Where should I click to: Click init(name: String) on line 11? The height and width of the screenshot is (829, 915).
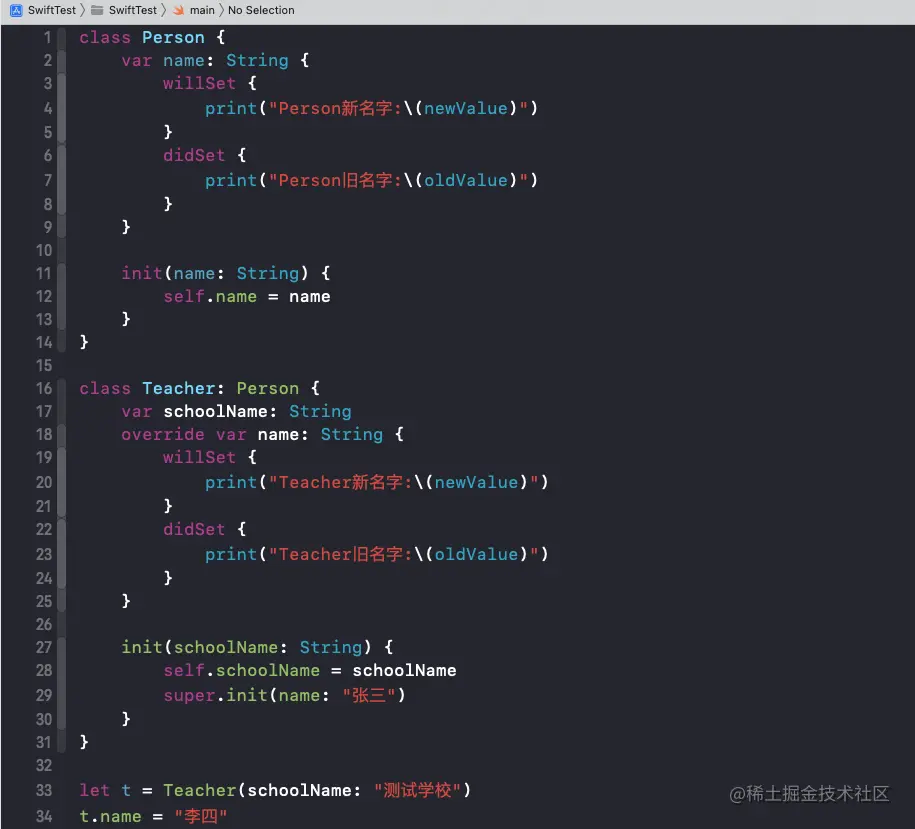215,273
